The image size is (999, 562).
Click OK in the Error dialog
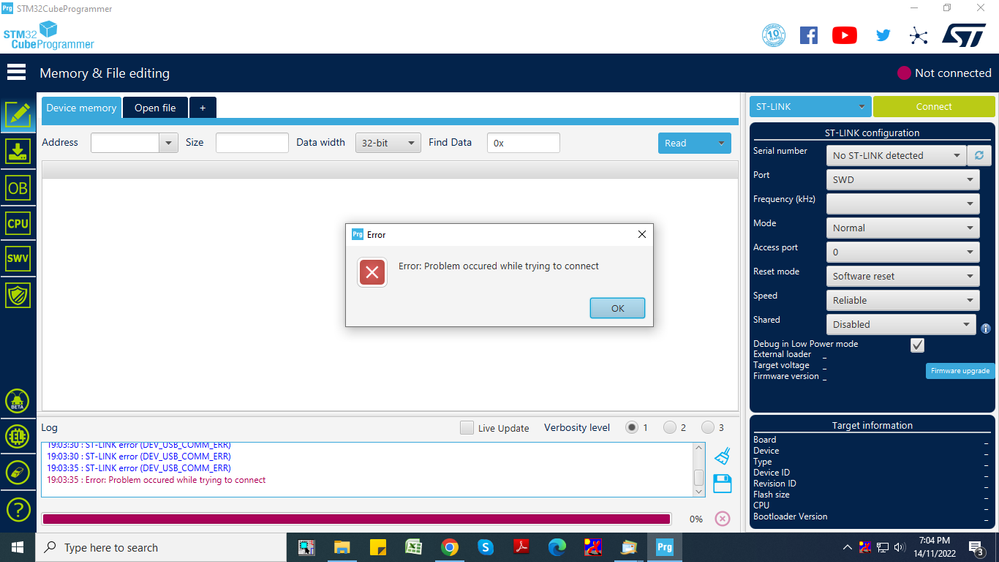click(x=617, y=308)
